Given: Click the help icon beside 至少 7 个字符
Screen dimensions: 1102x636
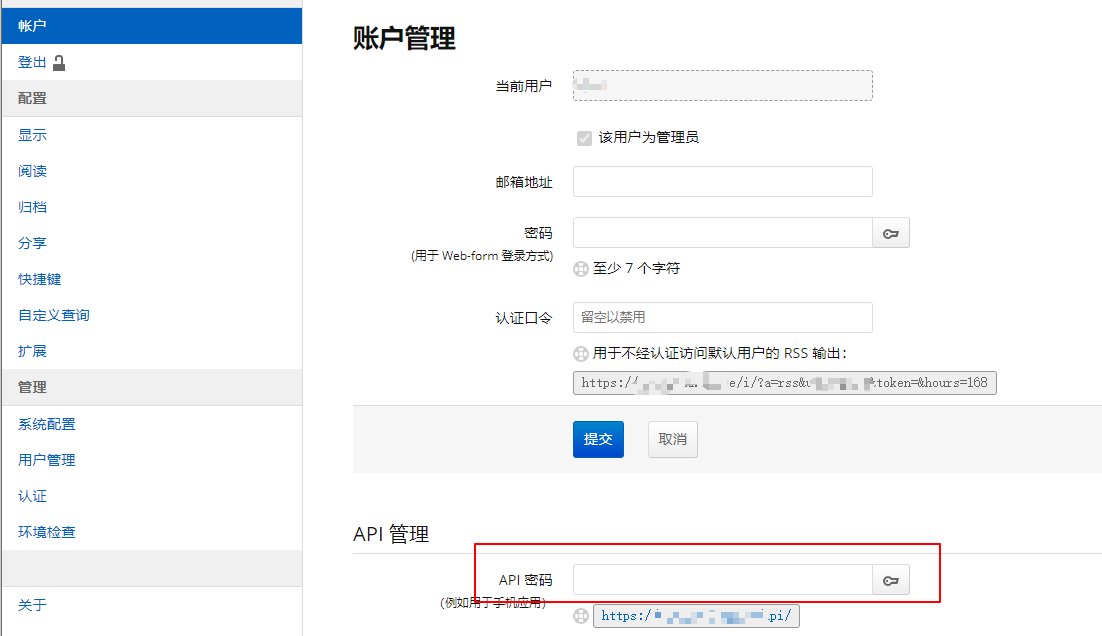Looking at the screenshot, I should pos(581,268).
